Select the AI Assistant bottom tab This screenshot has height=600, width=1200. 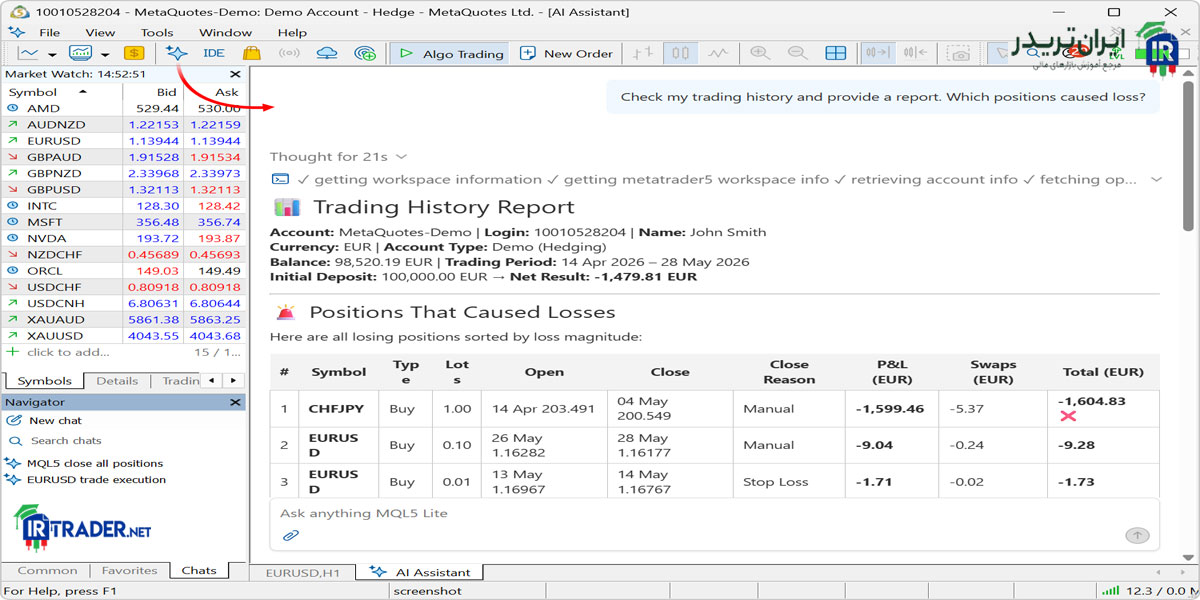click(421, 573)
